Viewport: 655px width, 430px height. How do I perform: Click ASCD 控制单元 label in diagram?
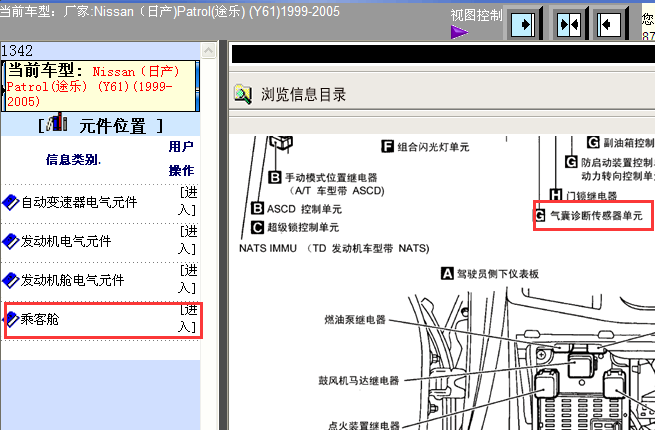coord(305,209)
